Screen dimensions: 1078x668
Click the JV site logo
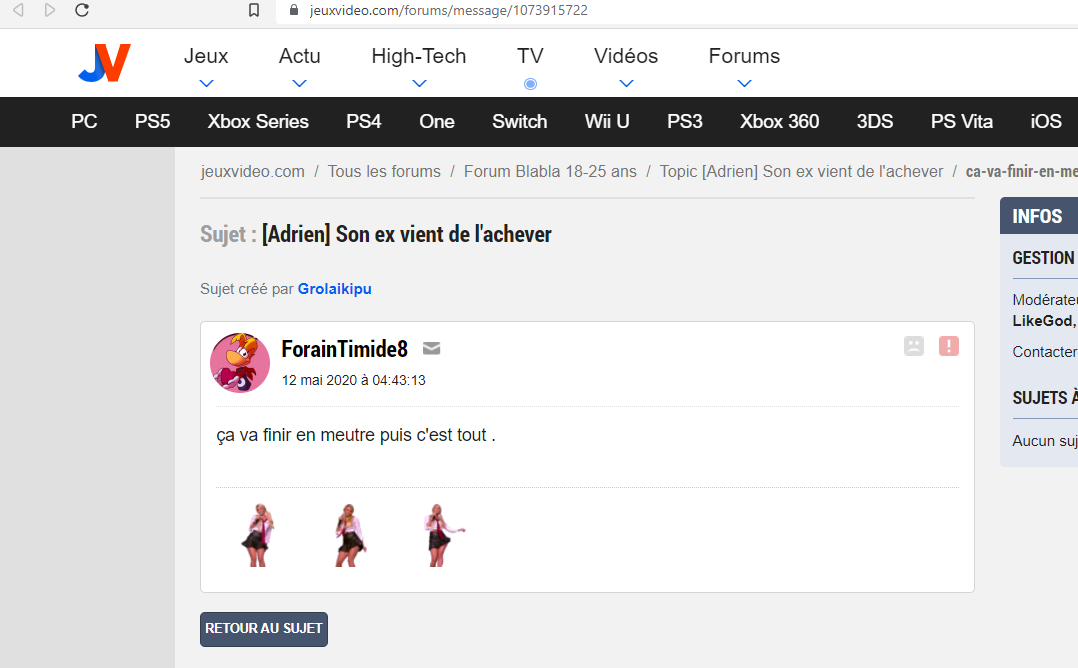pos(104,64)
